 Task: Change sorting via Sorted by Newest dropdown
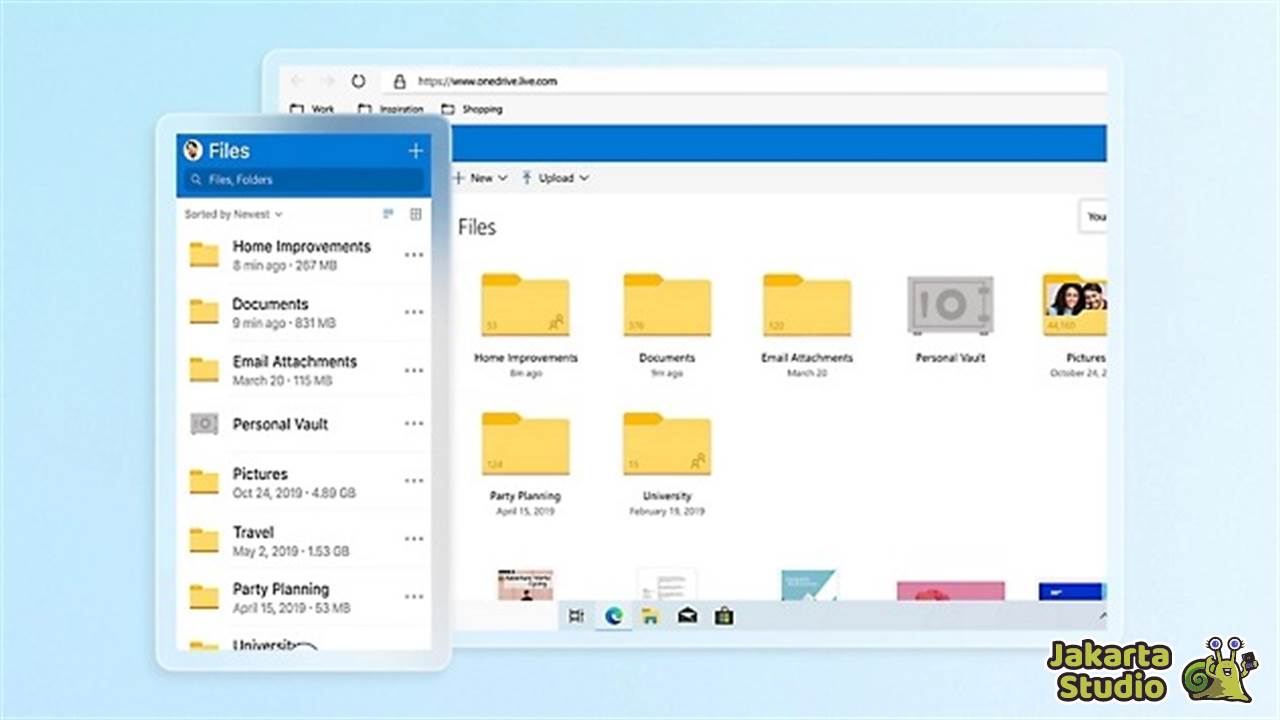pyautogui.click(x=232, y=214)
